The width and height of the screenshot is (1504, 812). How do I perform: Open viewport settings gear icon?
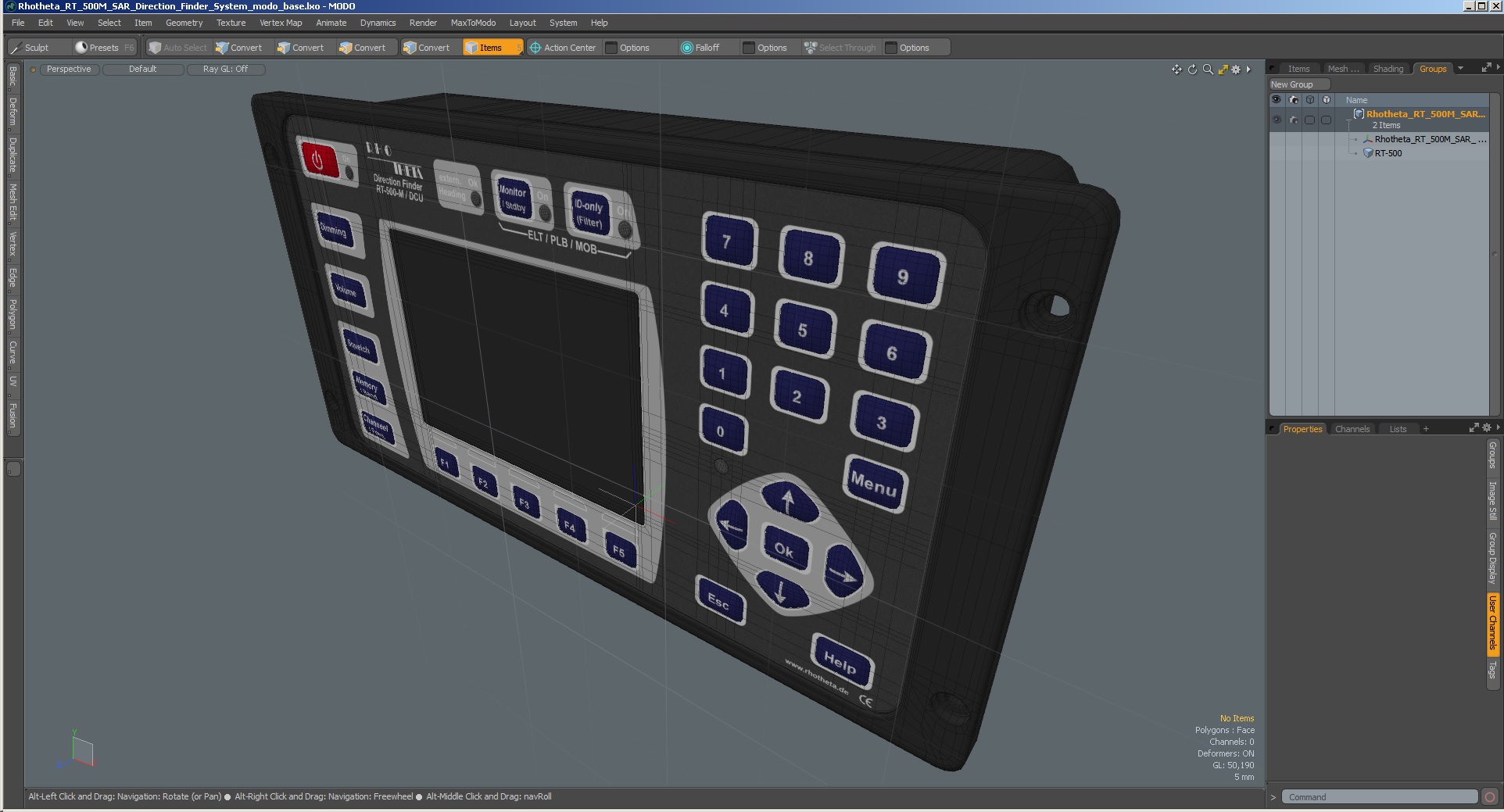point(1236,70)
